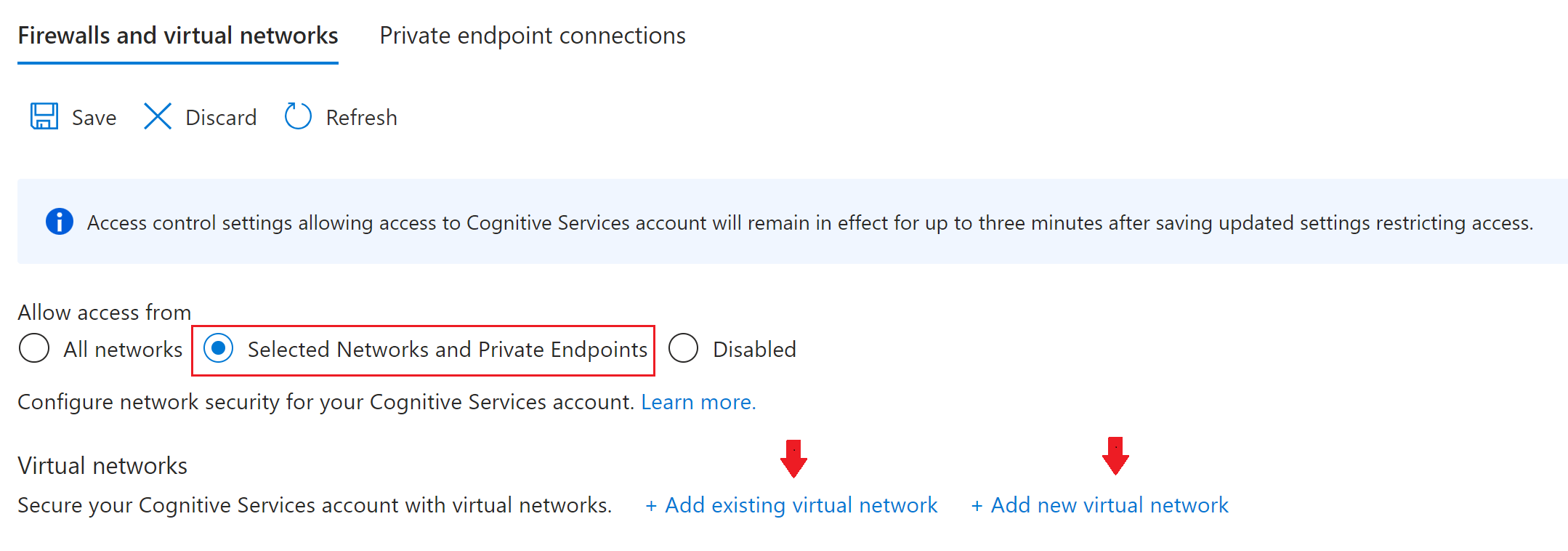1568x551 pixels.
Task: Click the plus sign before Add new virtual network
Action: pos(977,504)
